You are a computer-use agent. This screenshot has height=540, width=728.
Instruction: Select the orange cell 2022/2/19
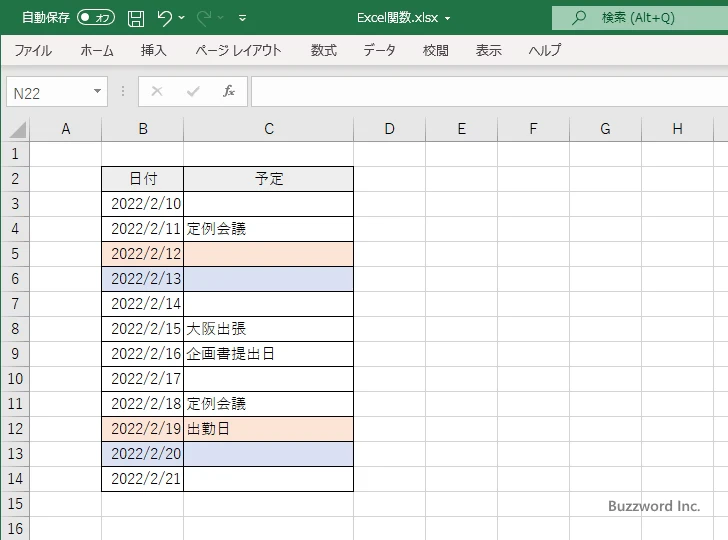(143, 429)
